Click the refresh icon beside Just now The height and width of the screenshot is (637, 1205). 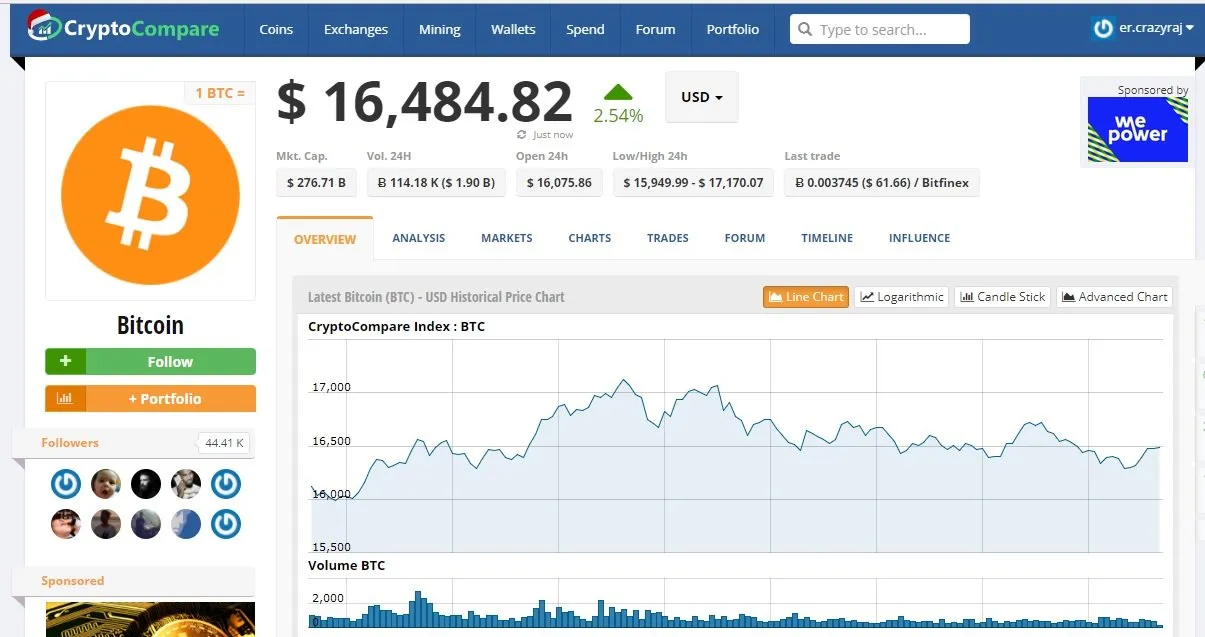[x=522, y=135]
